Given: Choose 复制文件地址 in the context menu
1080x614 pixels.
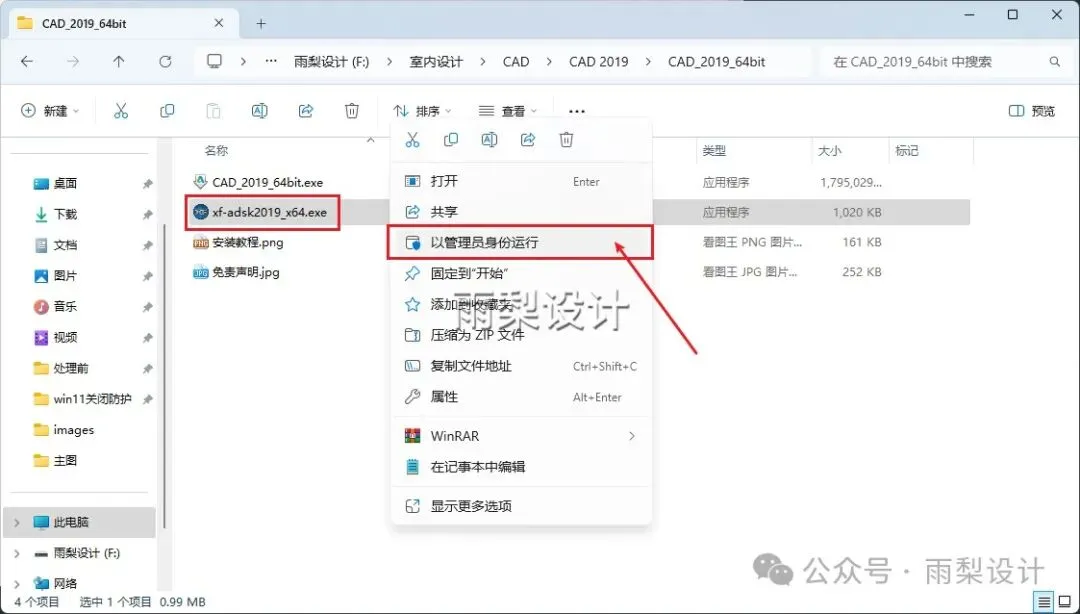Looking at the screenshot, I should pyautogui.click(x=521, y=366).
